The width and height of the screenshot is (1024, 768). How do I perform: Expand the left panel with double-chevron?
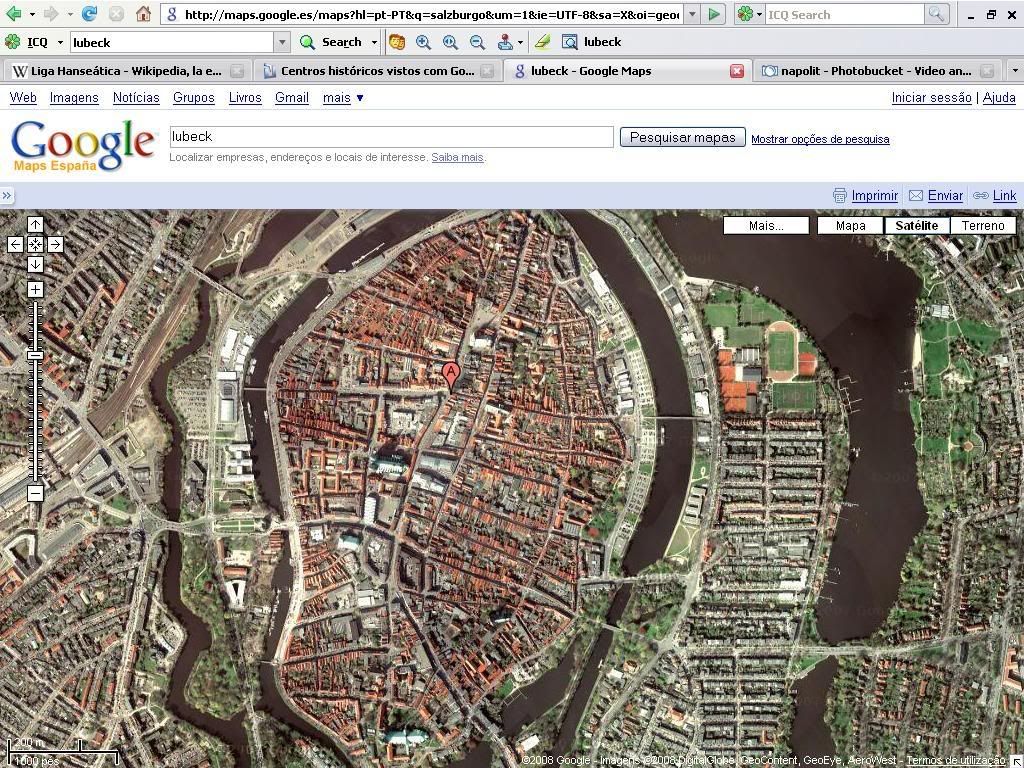(7, 196)
